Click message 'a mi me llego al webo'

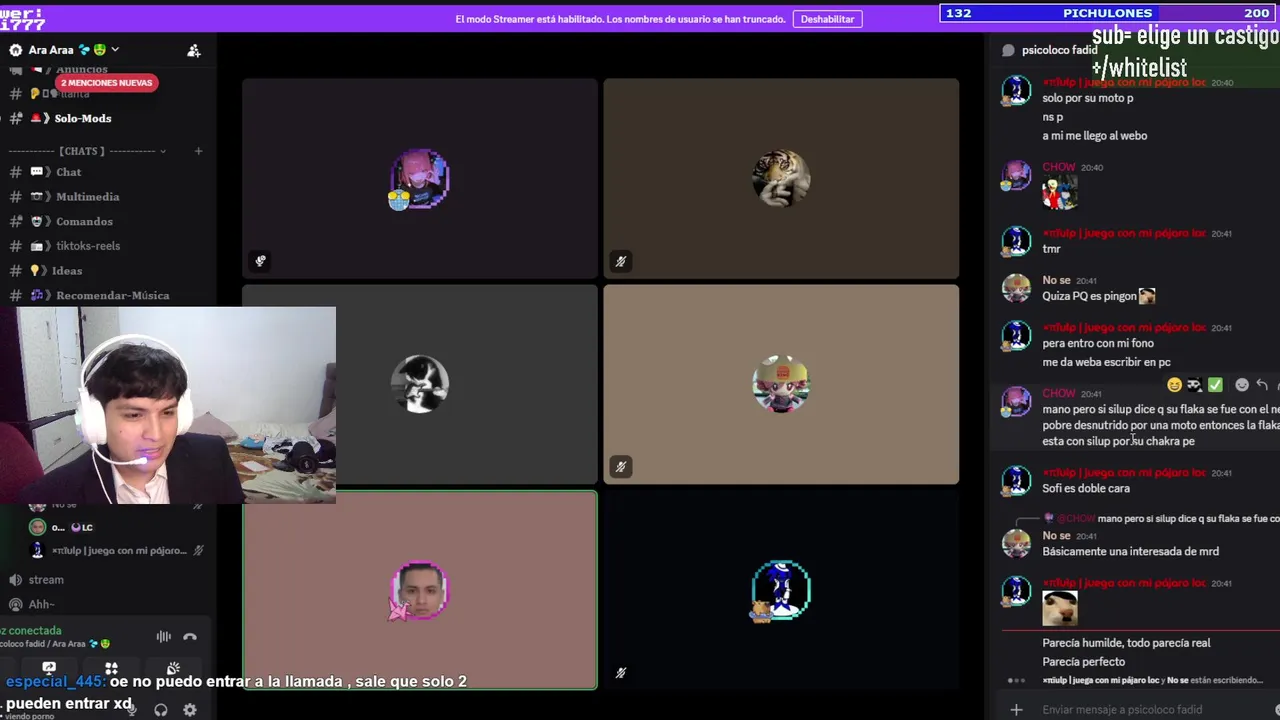1094,136
